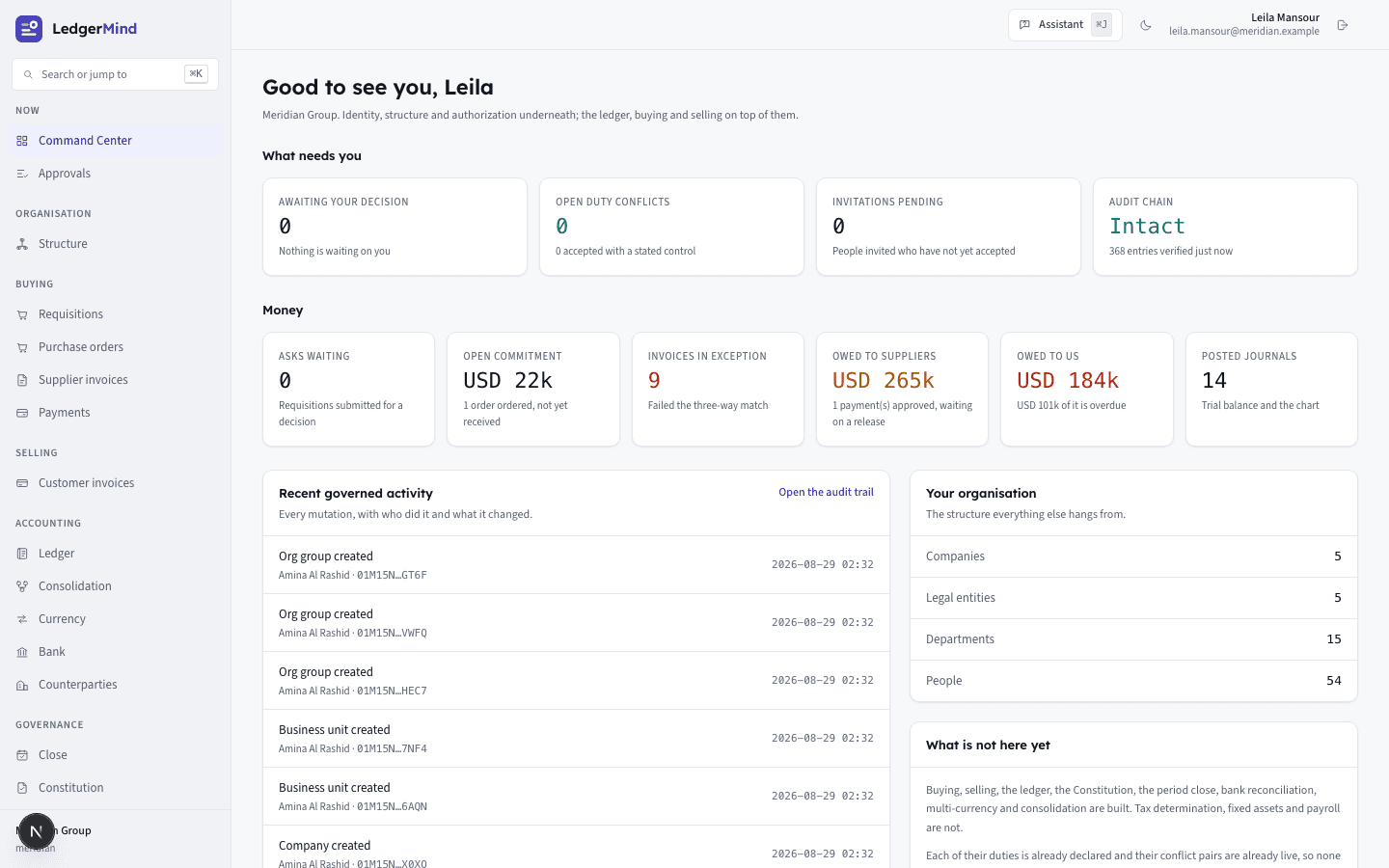Click the Departments count row
The image size is (1389, 868).
pos(1133,639)
